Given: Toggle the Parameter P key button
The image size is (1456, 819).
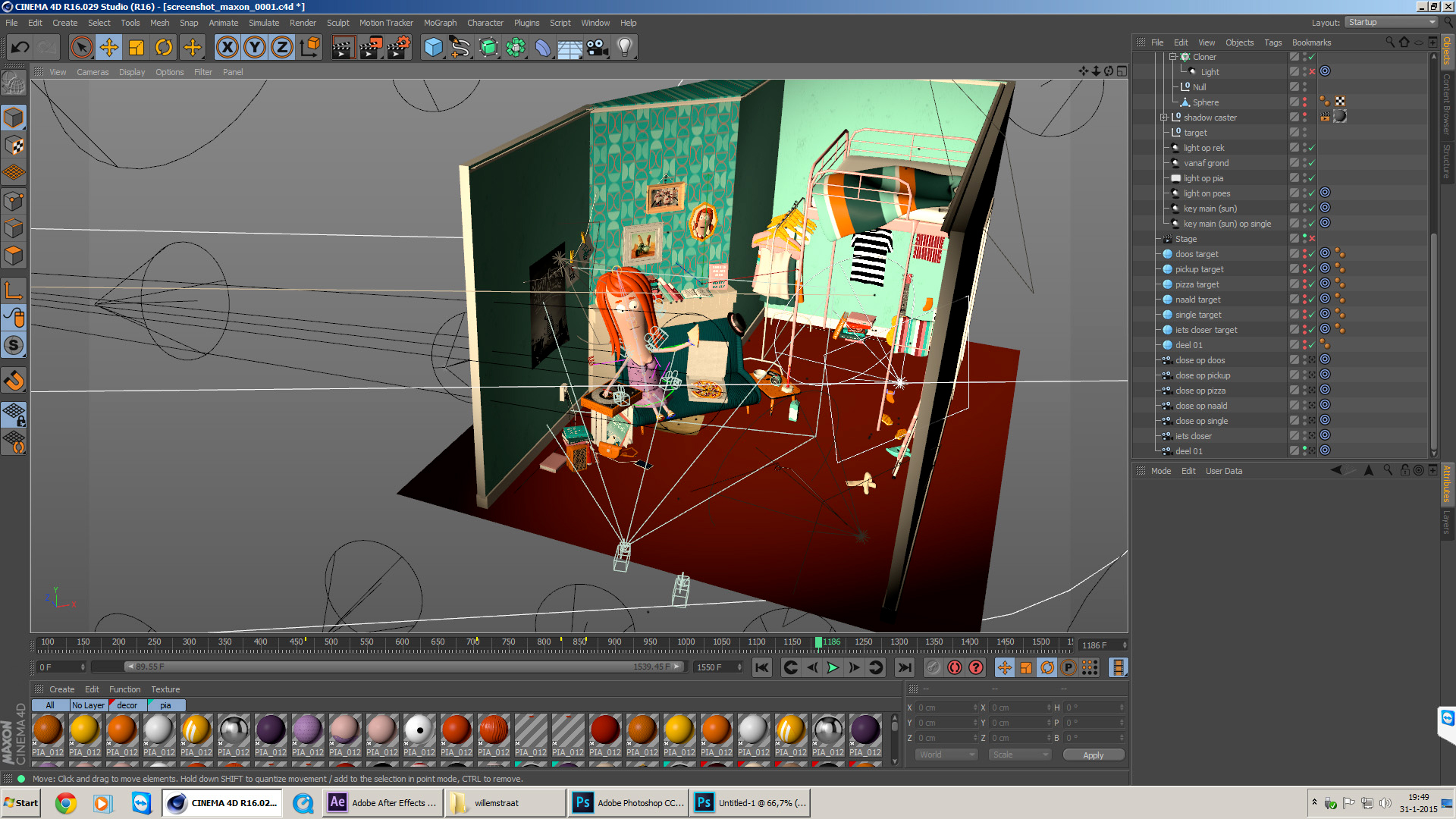Looking at the screenshot, I should click(x=1068, y=667).
